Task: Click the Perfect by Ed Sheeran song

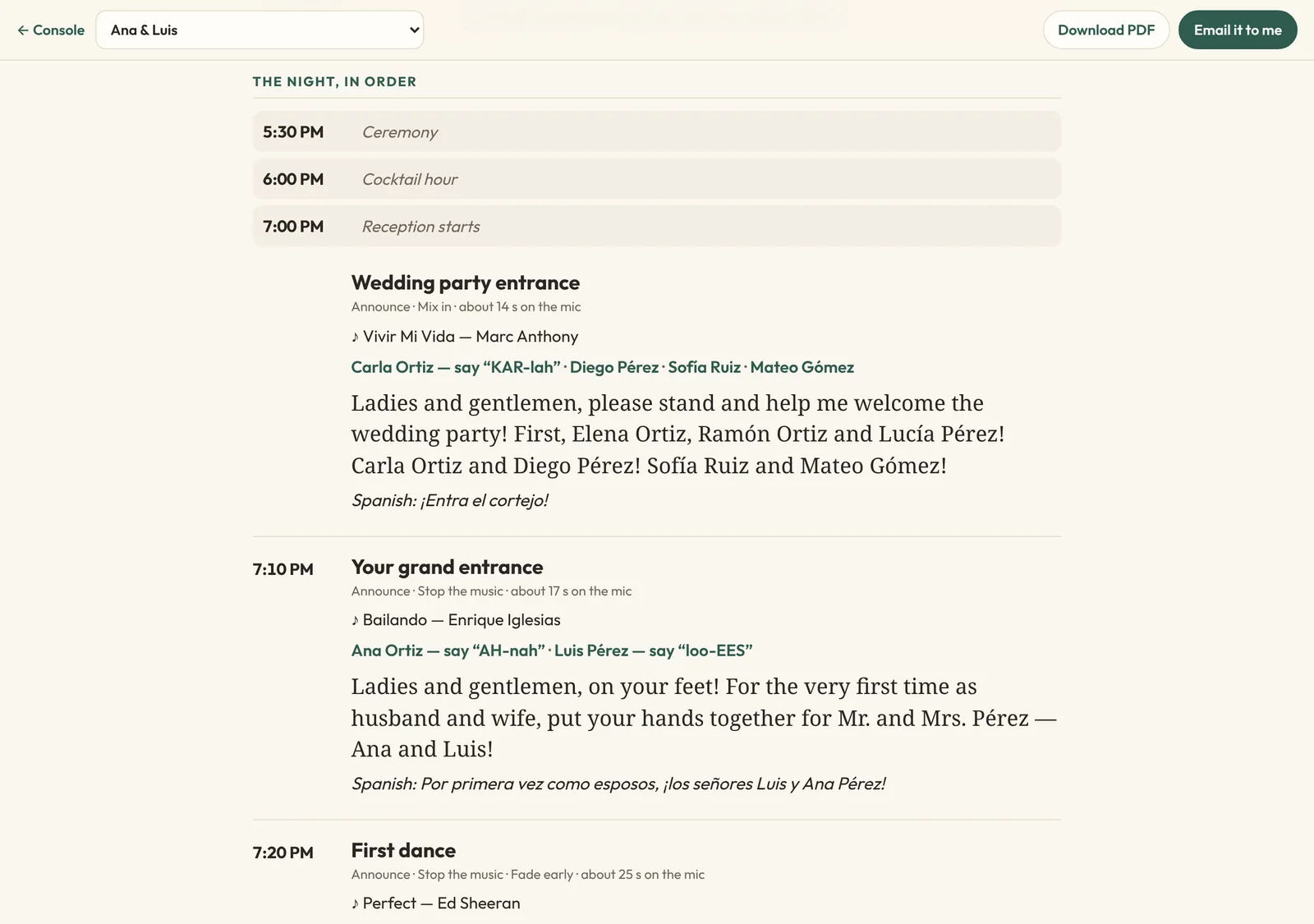Action: tap(436, 903)
